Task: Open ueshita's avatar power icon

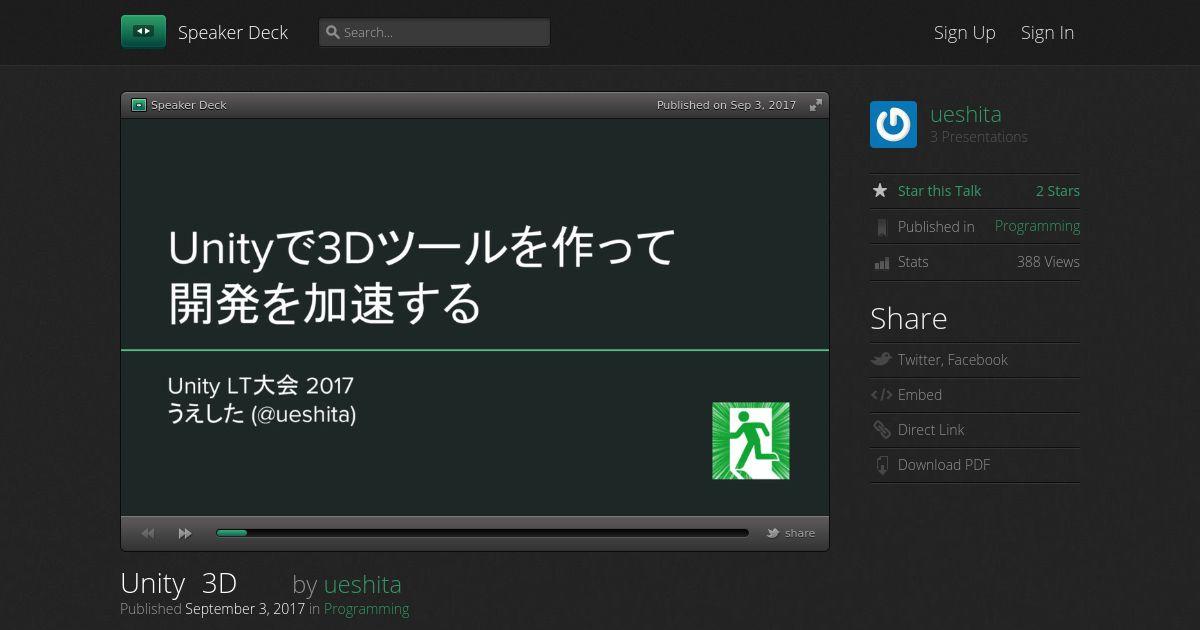Action: [893, 125]
